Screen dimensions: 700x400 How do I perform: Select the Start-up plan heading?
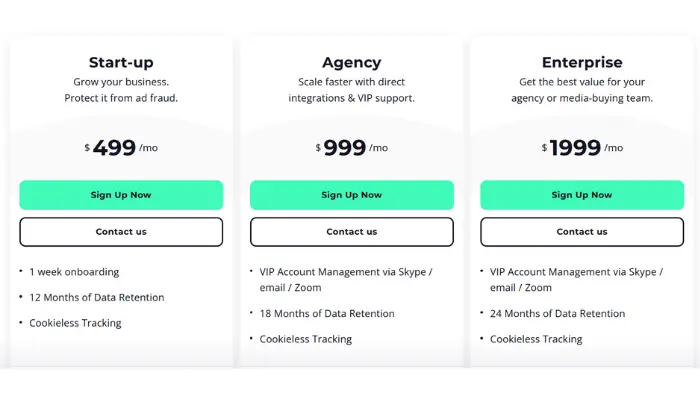coord(121,62)
